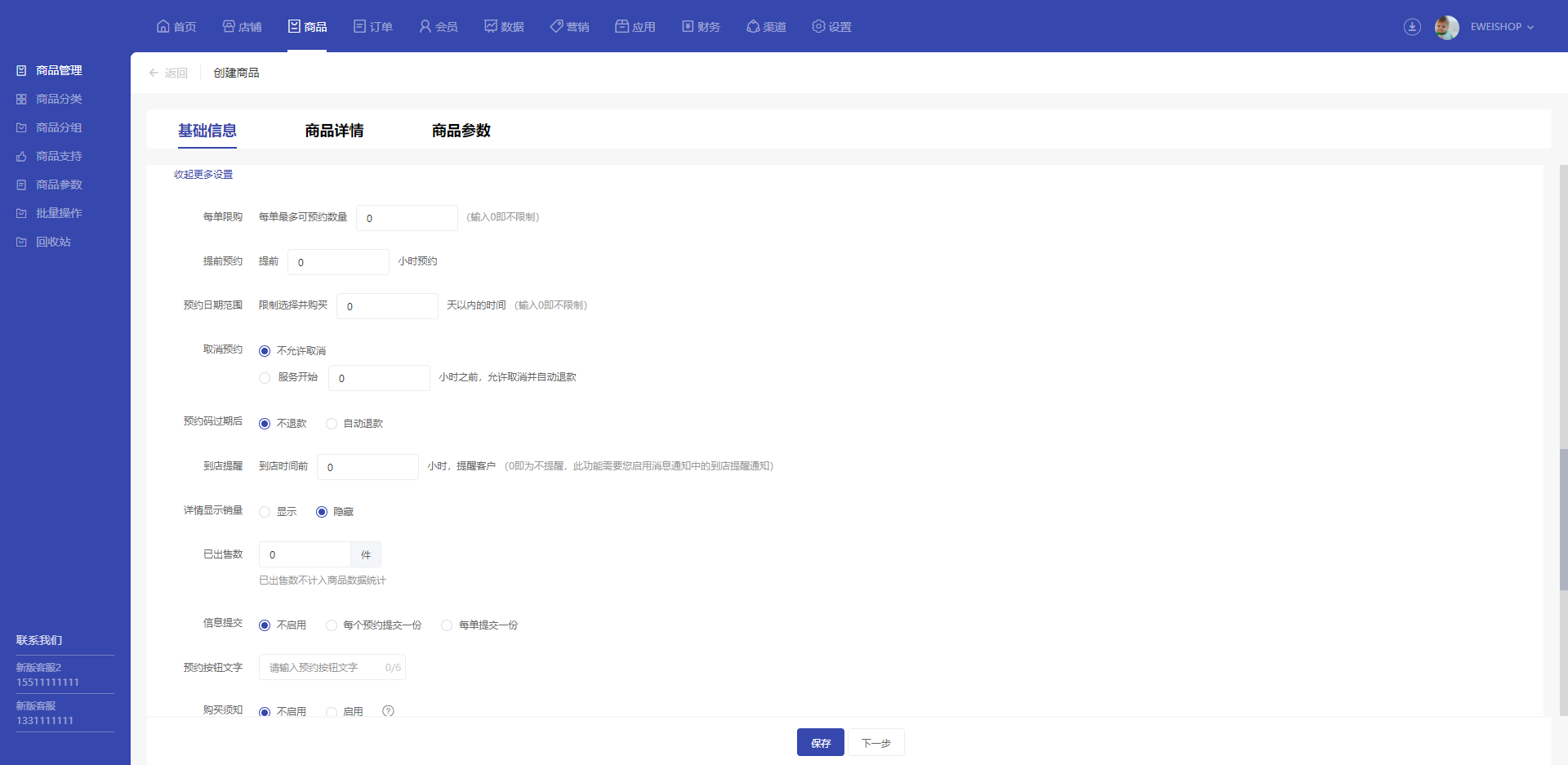Viewport: 1568px width, 765px height.
Task: Select 每个预约提交一份 radio option
Action: (x=332, y=625)
